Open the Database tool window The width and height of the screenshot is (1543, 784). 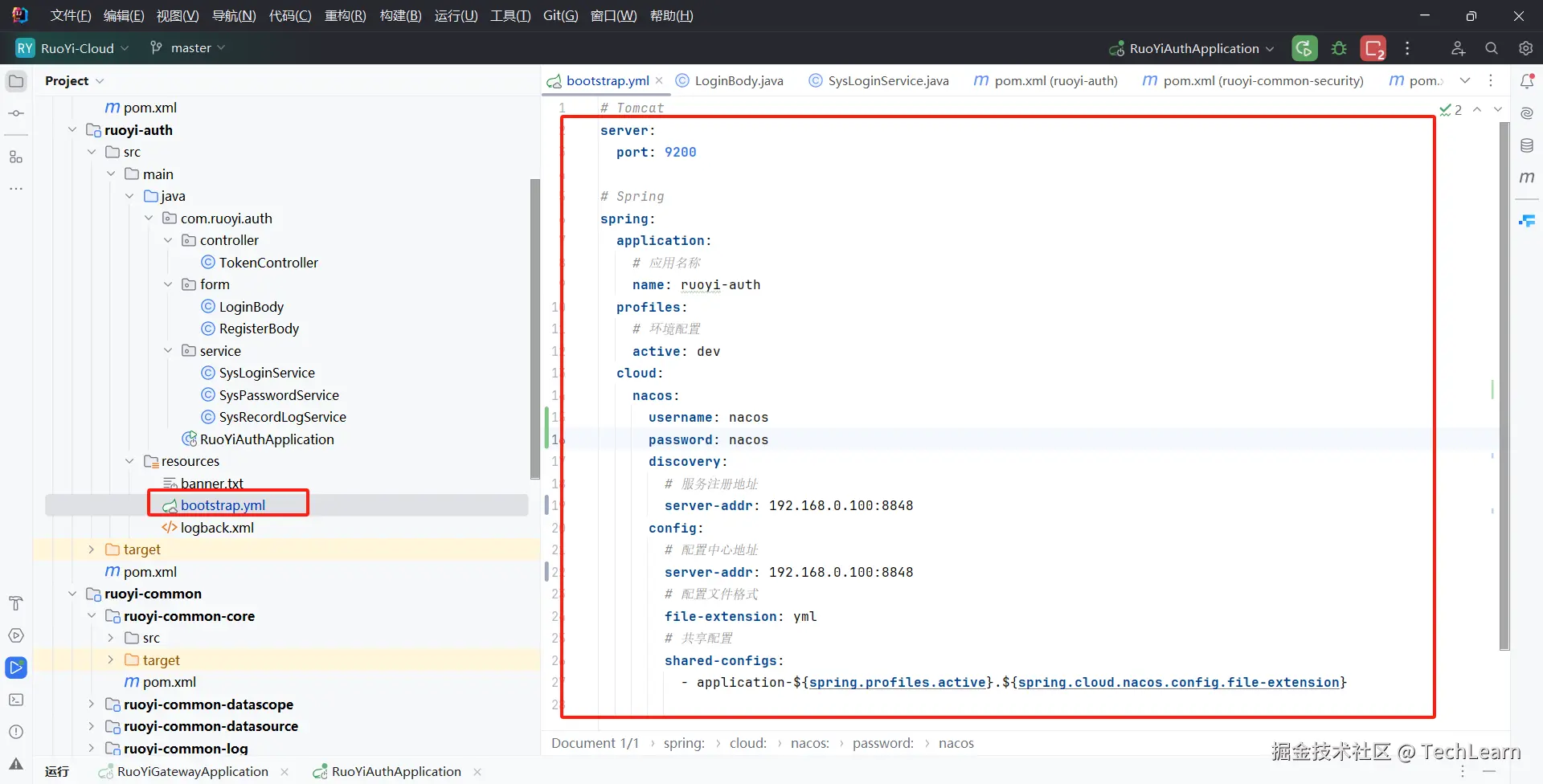1527,145
